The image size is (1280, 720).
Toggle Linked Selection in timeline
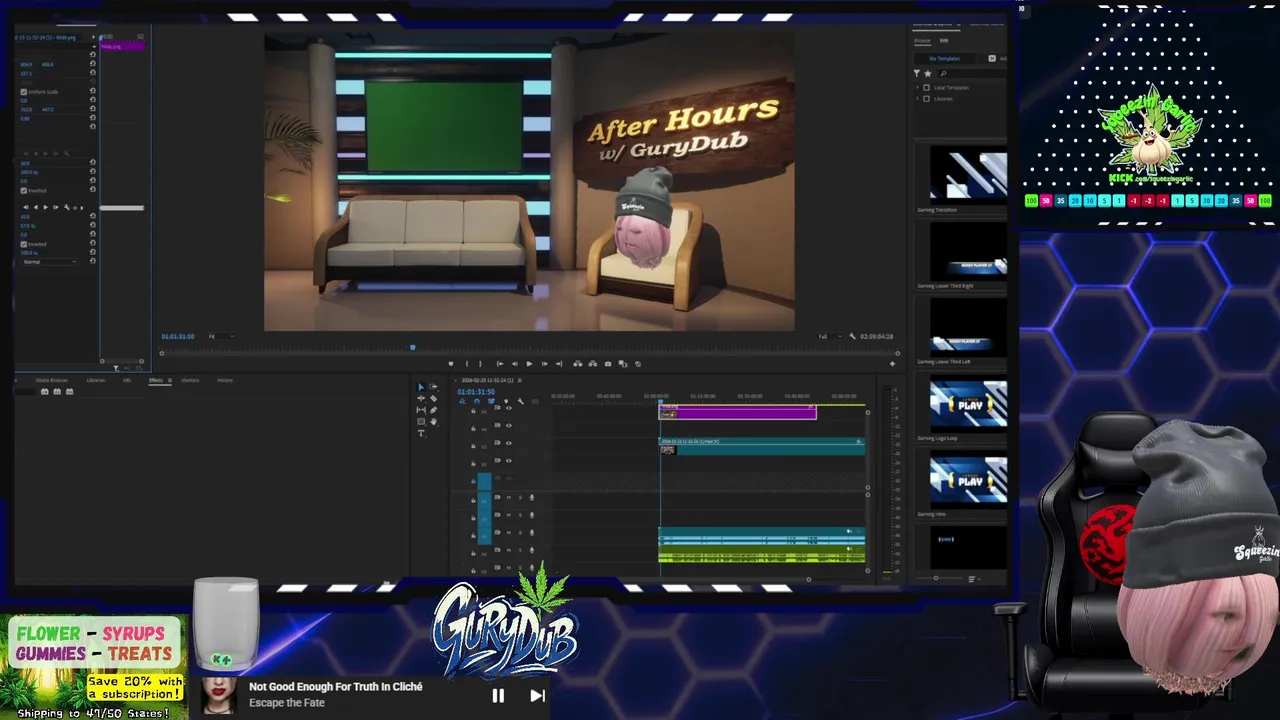(x=491, y=401)
